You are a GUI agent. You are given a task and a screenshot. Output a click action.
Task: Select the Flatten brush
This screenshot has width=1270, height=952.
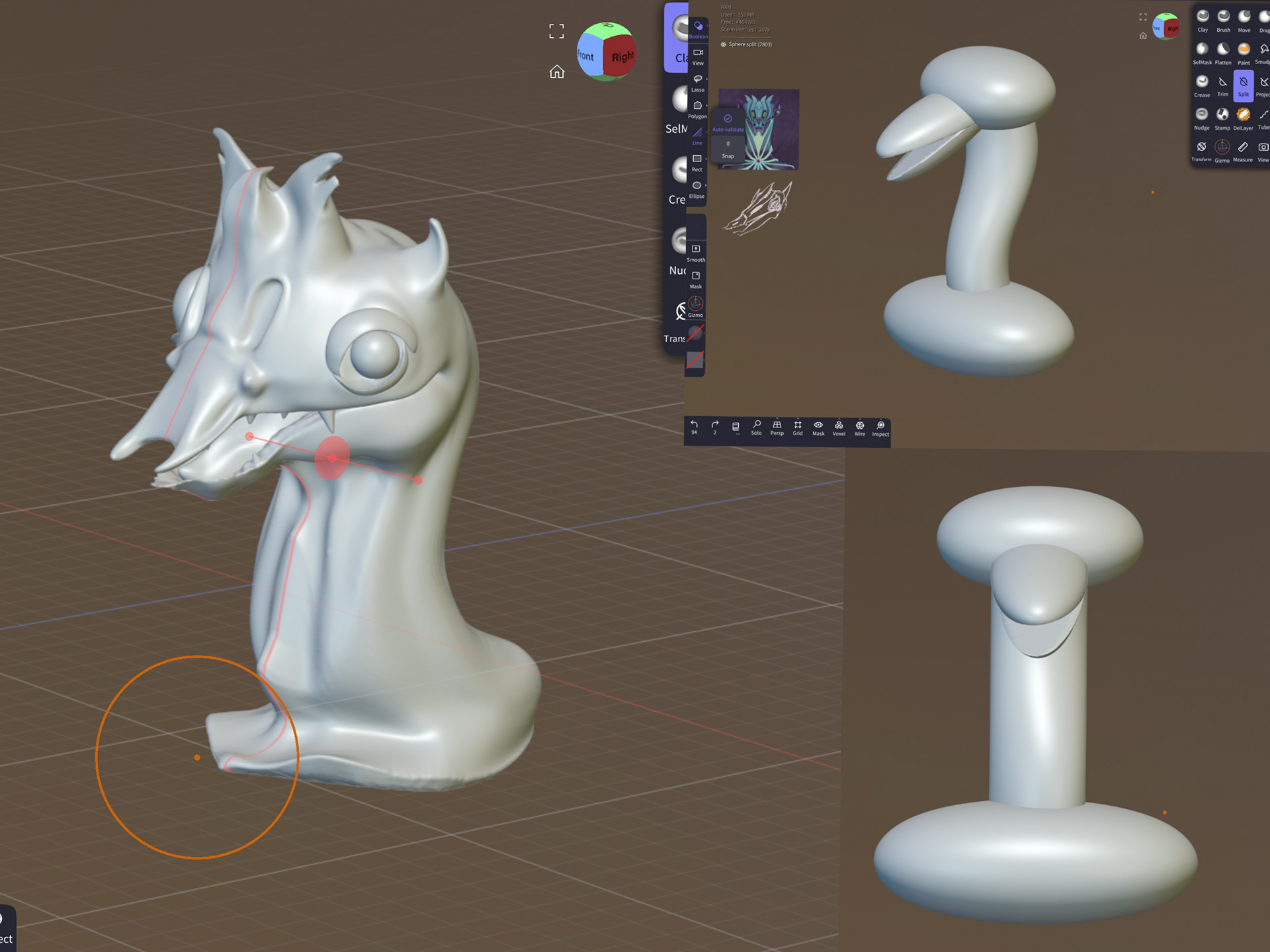(x=1223, y=53)
